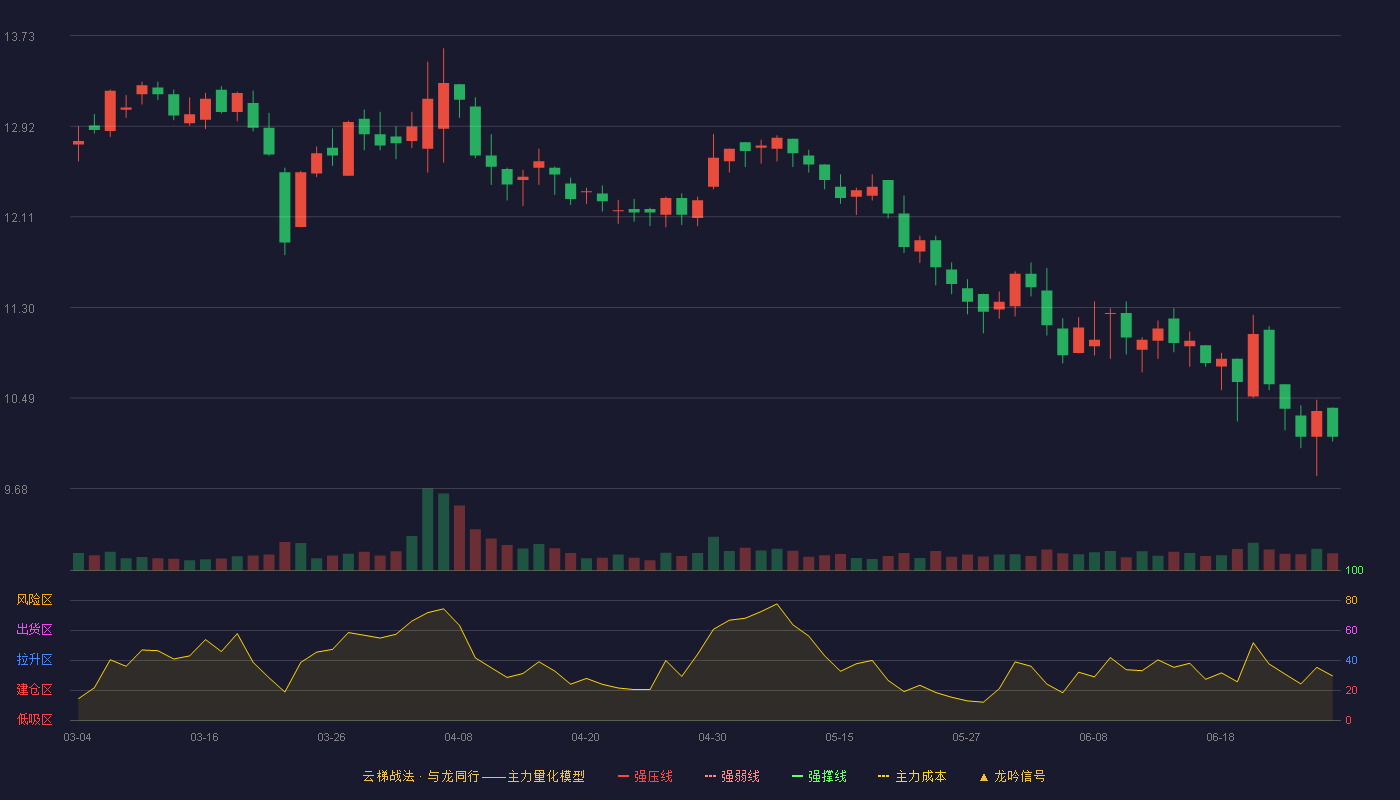This screenshot has height=800, width=1400.
Task: Click the 10.49 price axis label
Action: [19, 399]
